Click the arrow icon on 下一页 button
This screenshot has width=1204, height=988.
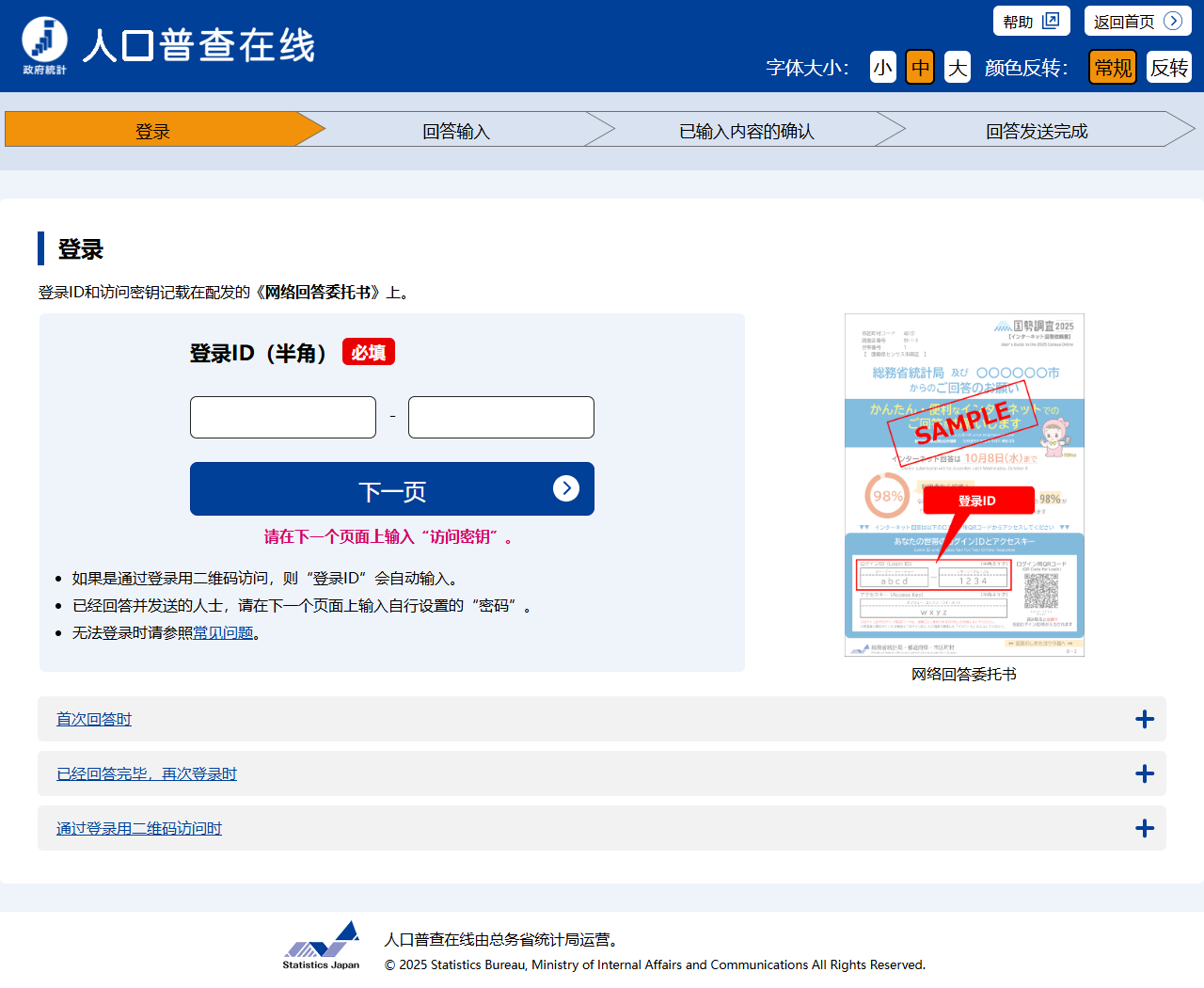click(x=565, y=487)
